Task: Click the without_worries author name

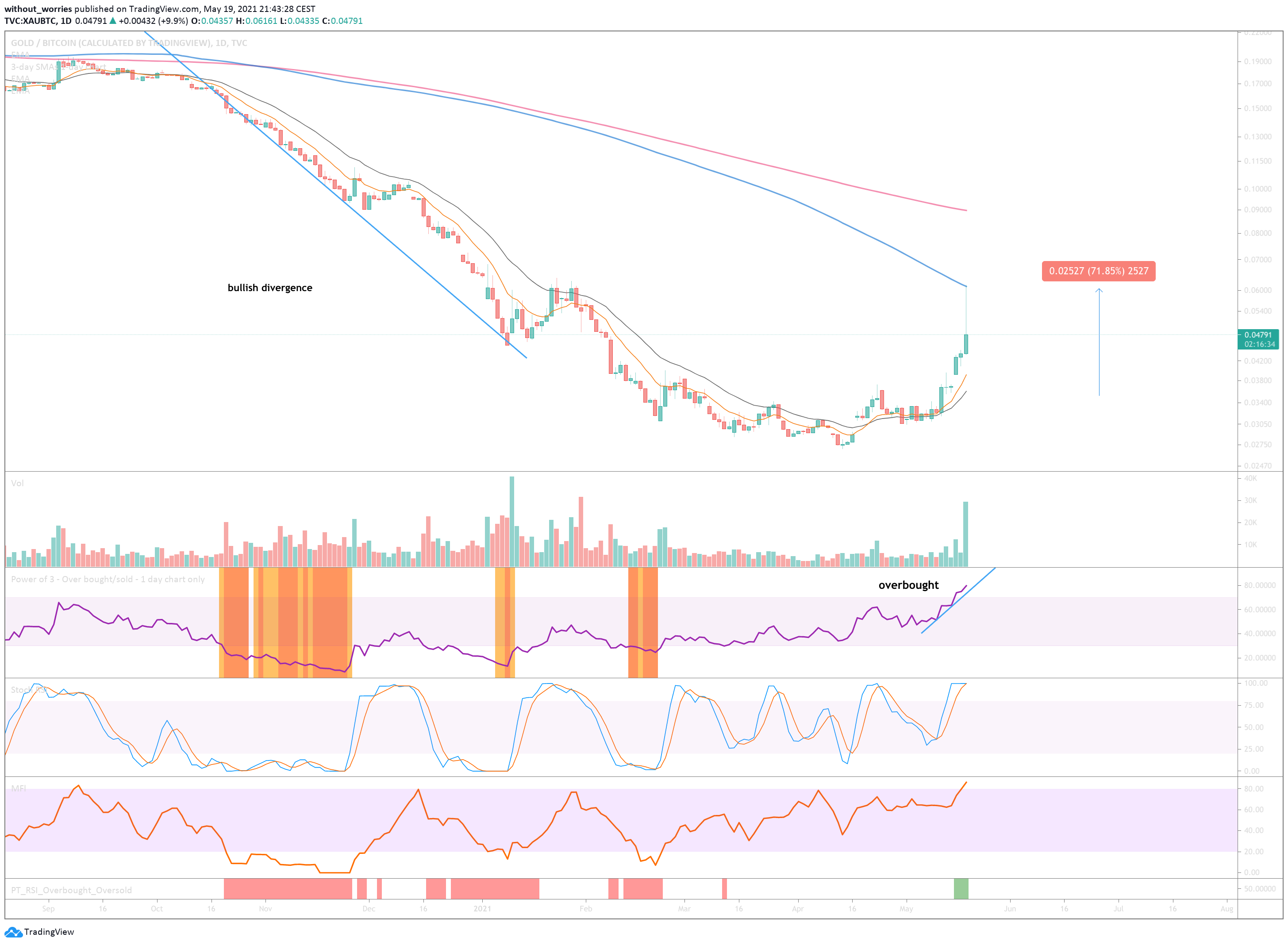Action: (38, 8)
